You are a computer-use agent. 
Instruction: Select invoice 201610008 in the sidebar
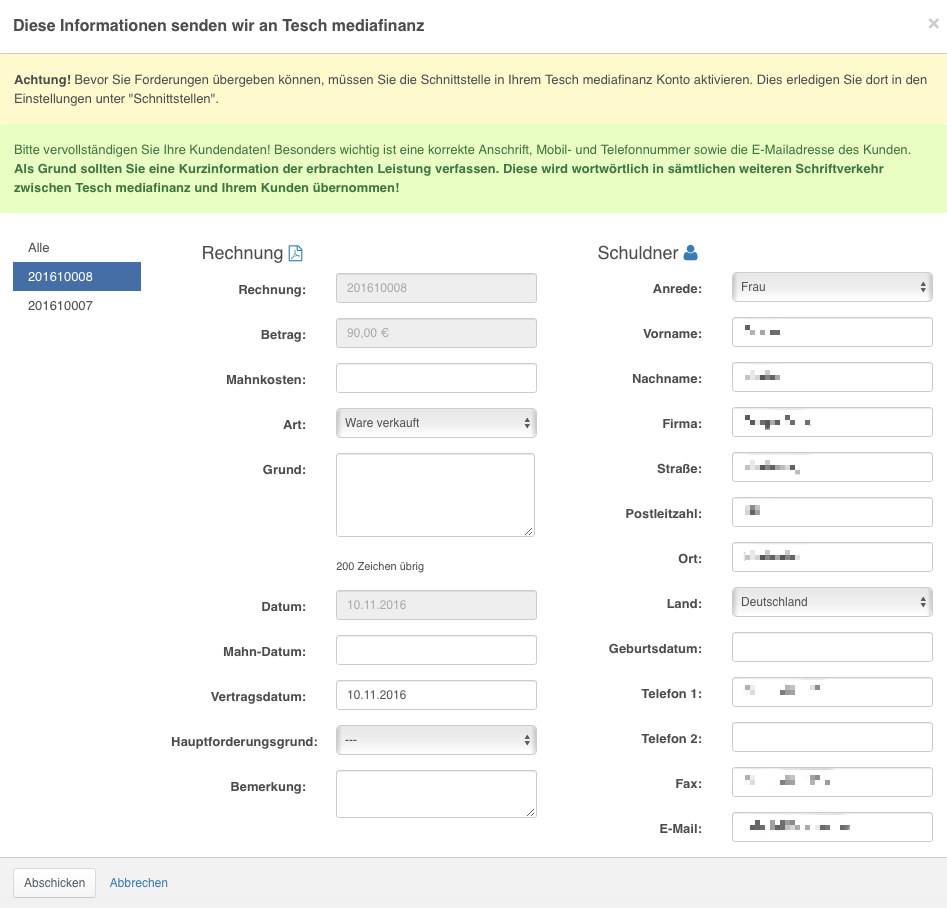77,277
